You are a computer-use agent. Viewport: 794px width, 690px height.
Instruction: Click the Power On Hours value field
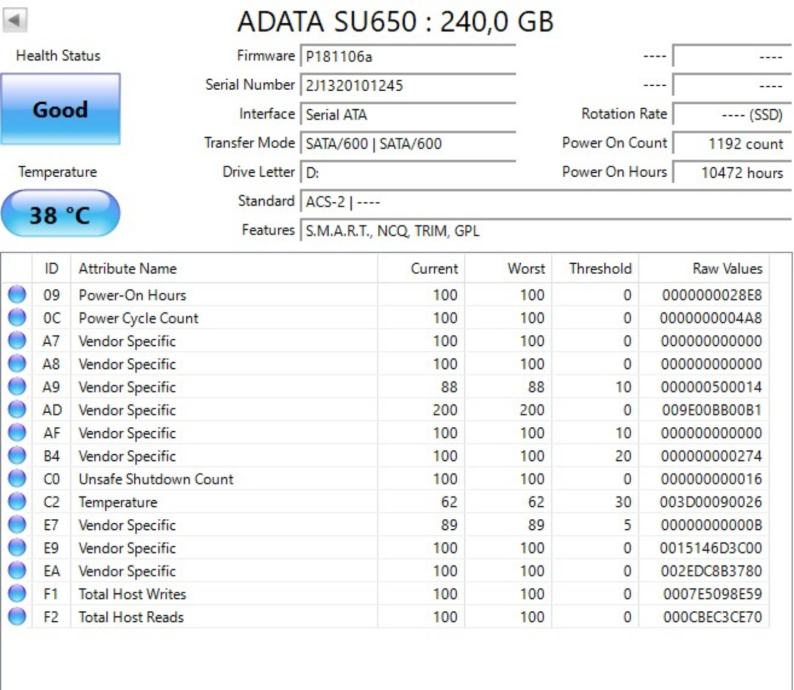coord(730,172)
